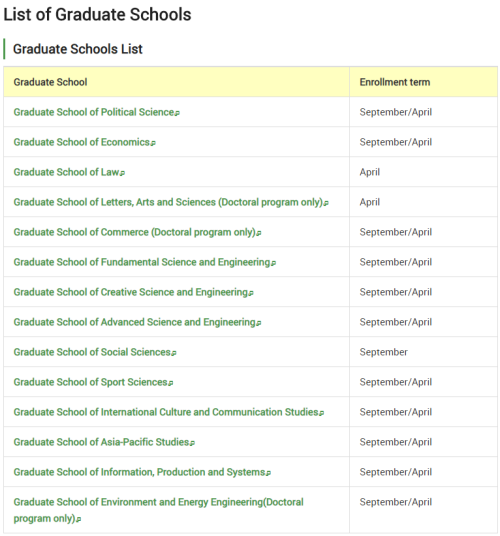Click external-link icon after Sport Sciences
500x536 pixels.
tap(171, 384)
